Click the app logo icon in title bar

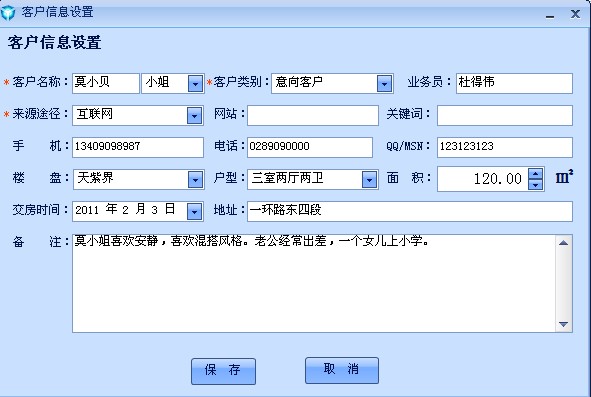8,12
